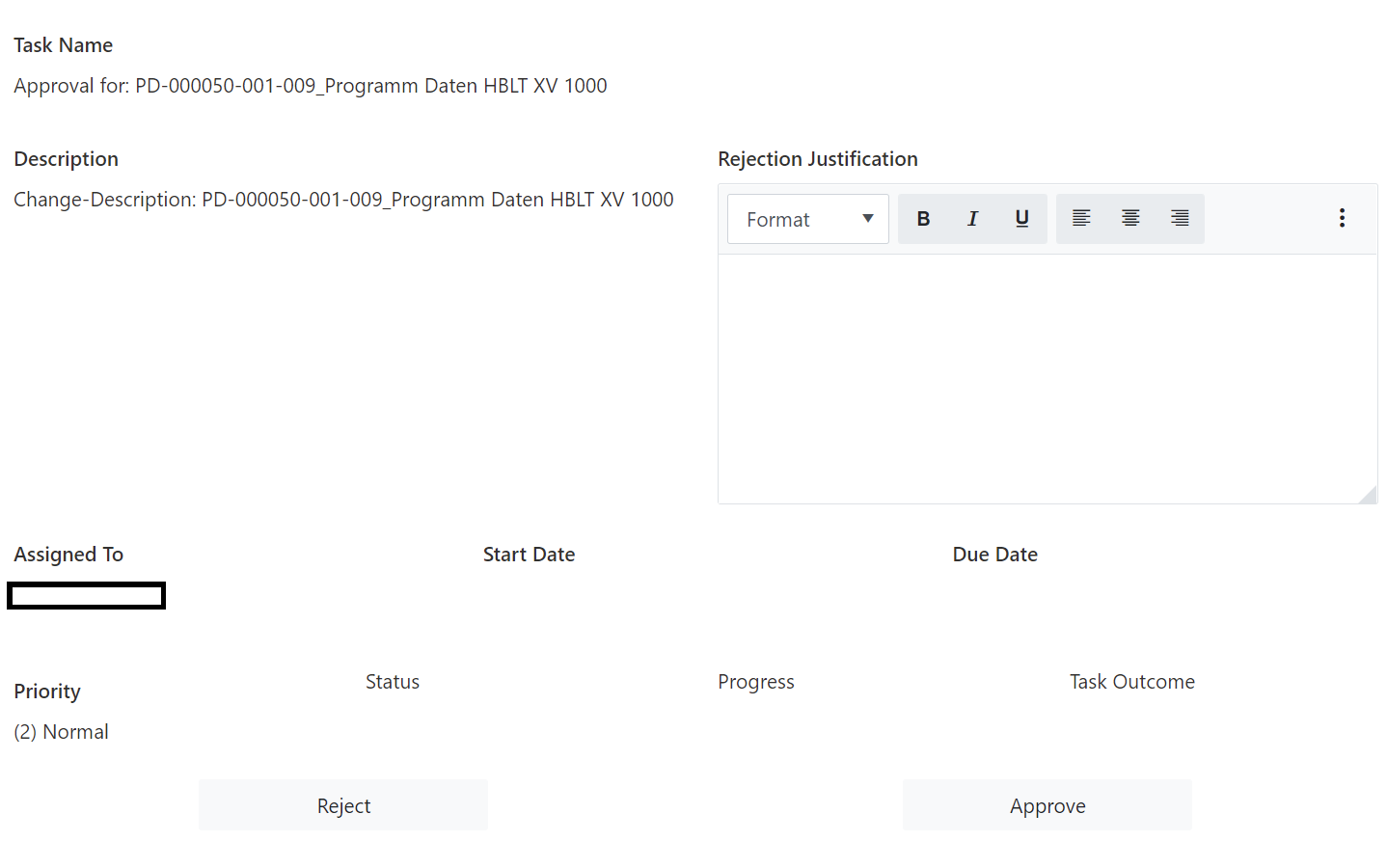This screenshot has width=1387, height=868.
Task: Click the 'Assigned To' label
Action: pos(68,555)
